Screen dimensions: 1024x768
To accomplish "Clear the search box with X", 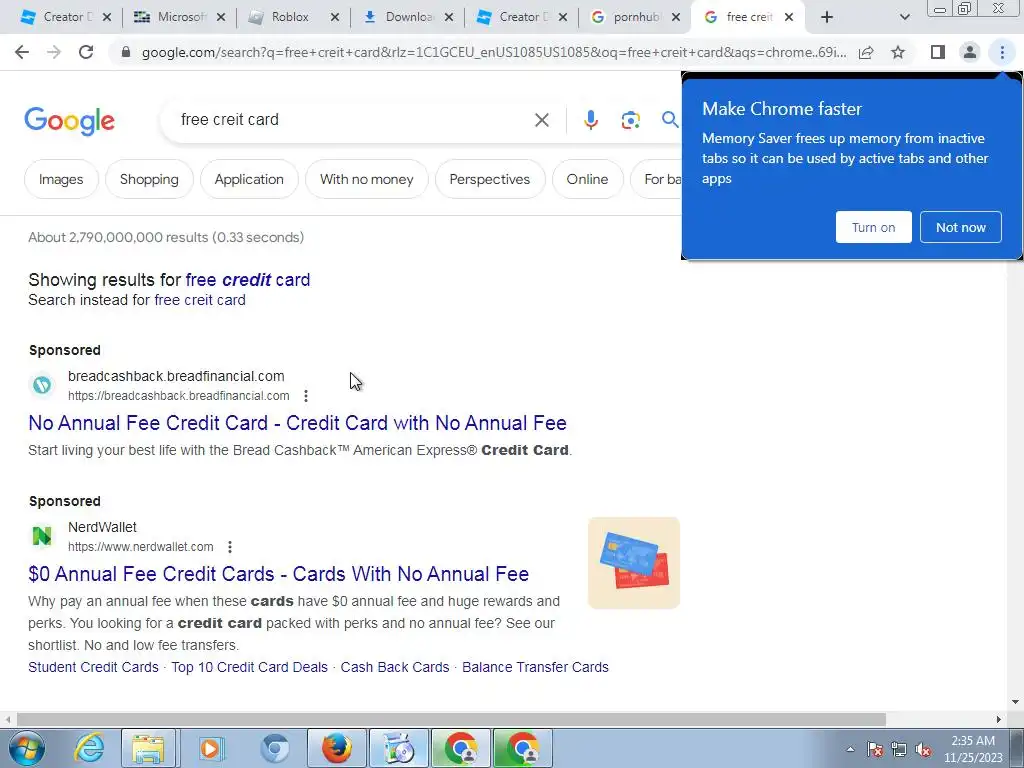I will click(x=541, y=120).
